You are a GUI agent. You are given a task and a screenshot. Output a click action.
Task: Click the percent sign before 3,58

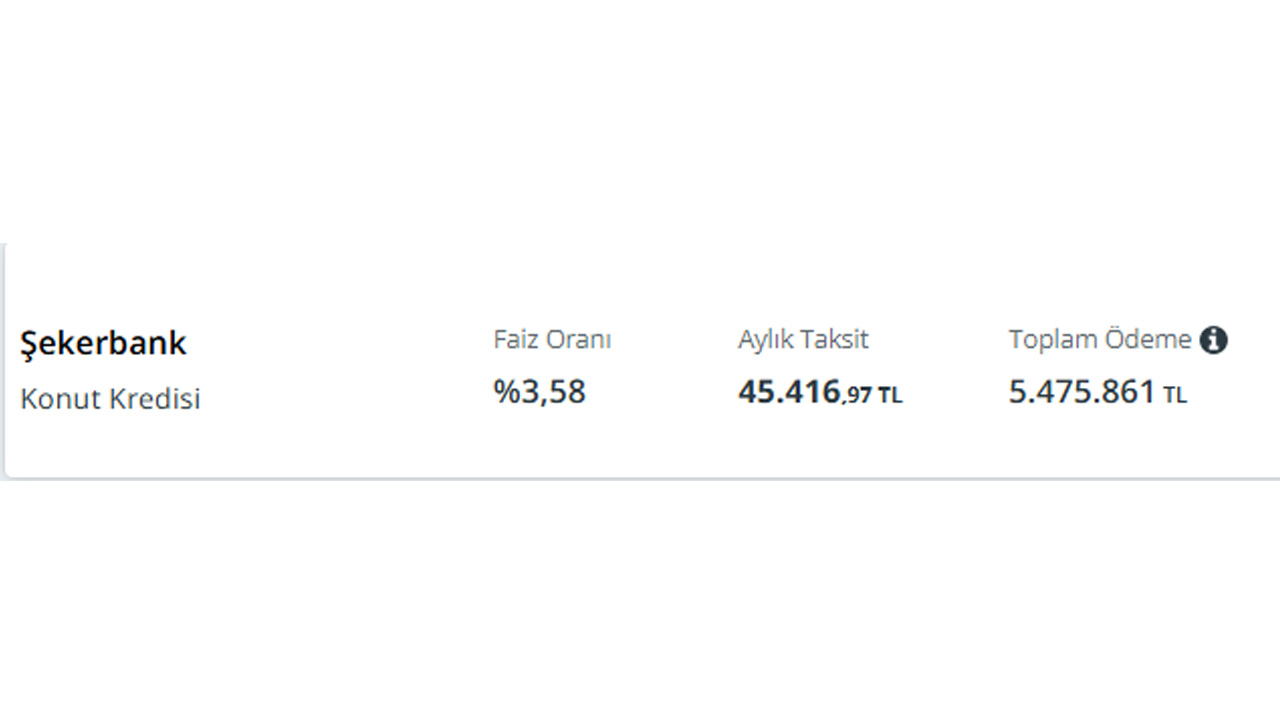(506, 392)
